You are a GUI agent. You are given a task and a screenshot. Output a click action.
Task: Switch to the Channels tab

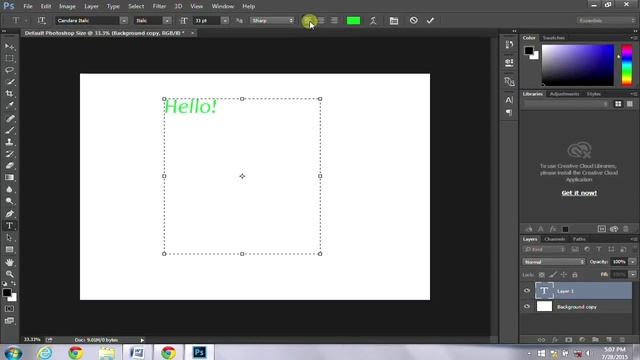[x=554, y=239]
